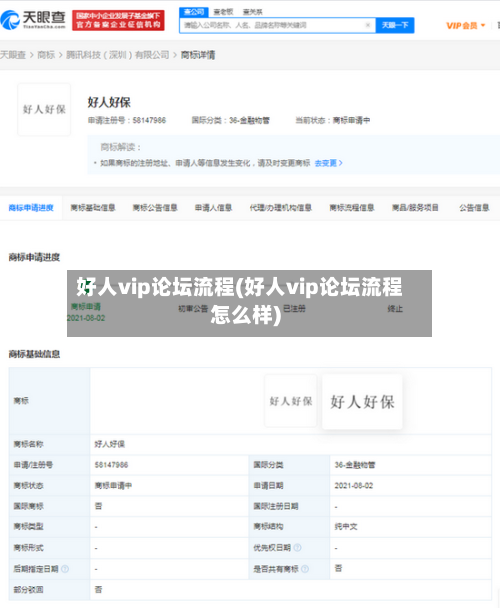Screen dimensions: 500x608
Task: Switch to the 商标公告信息 tab
Action: coord(155,208)
